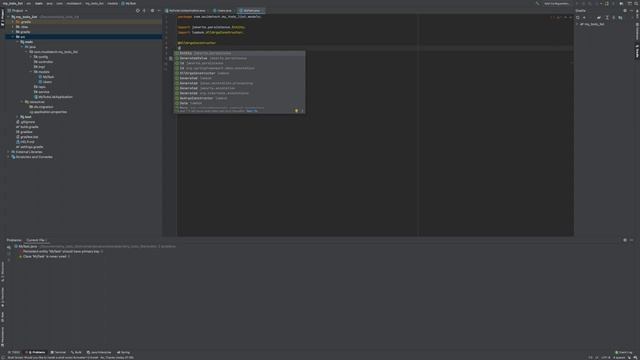640x360 pixels.
Task: Open the .gitignore file
Action: (25, 122)
